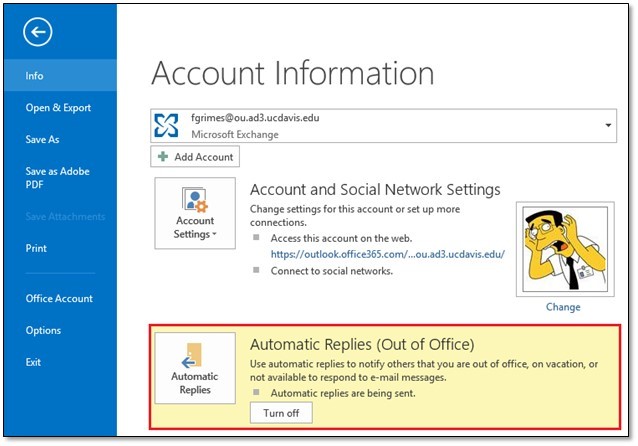Click 'Automatic replies are being sent.' text
The image size is (638, 446).
point(343,393)
